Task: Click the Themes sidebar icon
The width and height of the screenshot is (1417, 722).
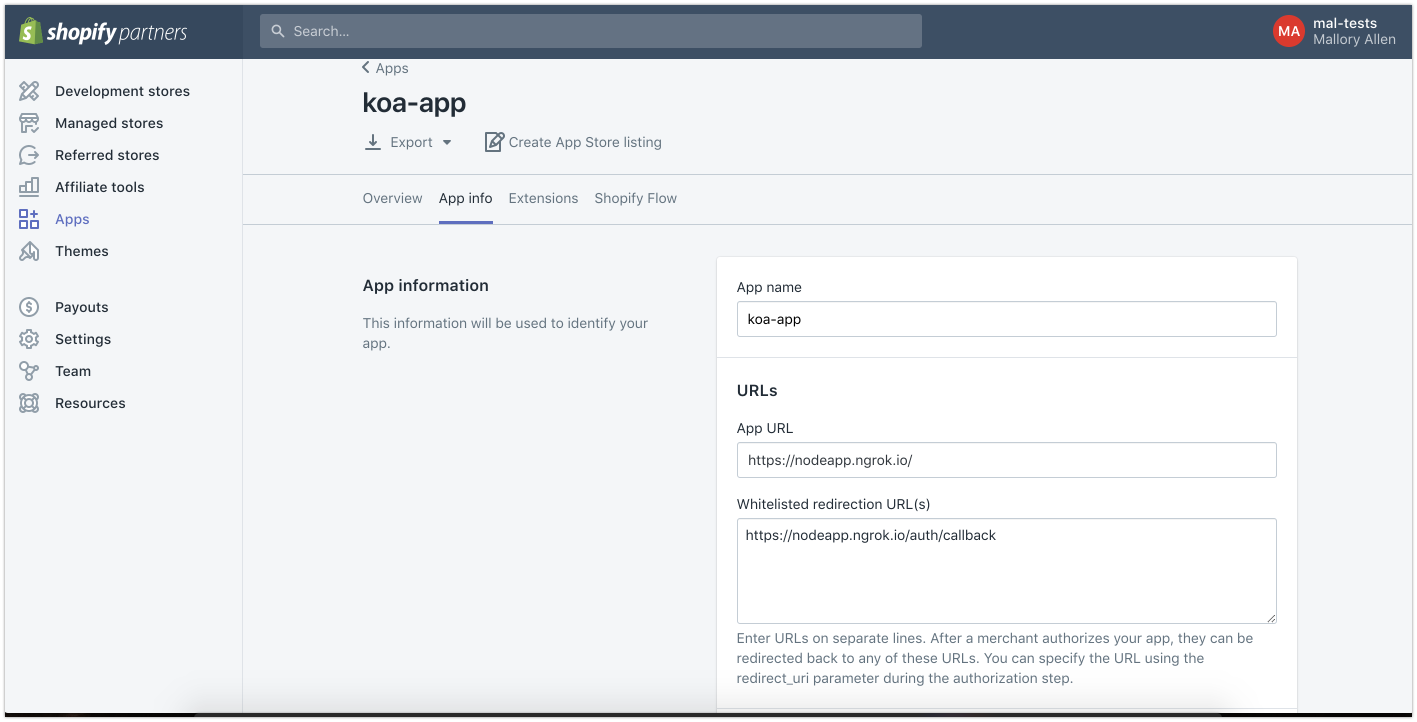Action: pyautogui.click(x=29, y=251)
